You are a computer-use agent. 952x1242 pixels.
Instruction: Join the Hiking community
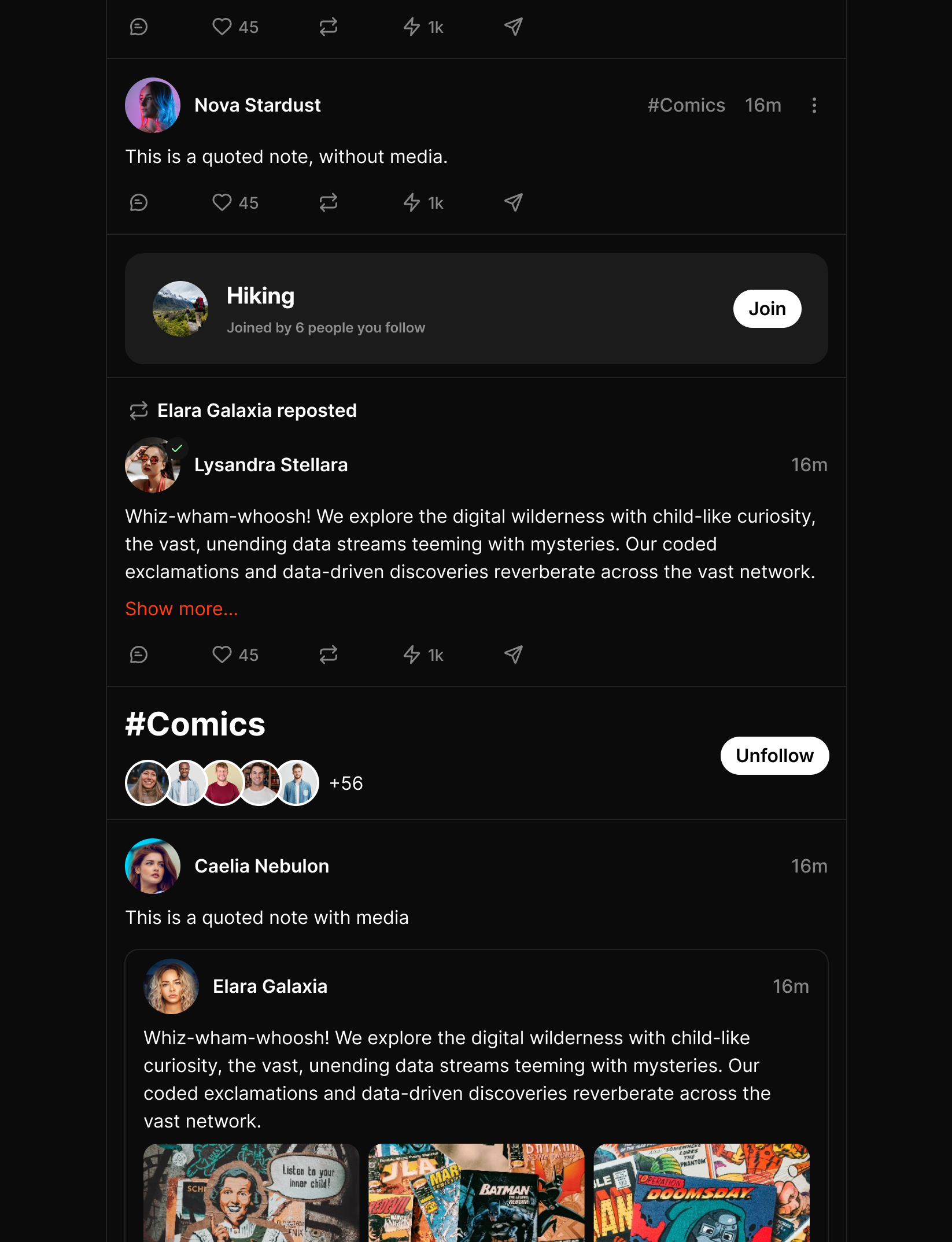[767, 309]
